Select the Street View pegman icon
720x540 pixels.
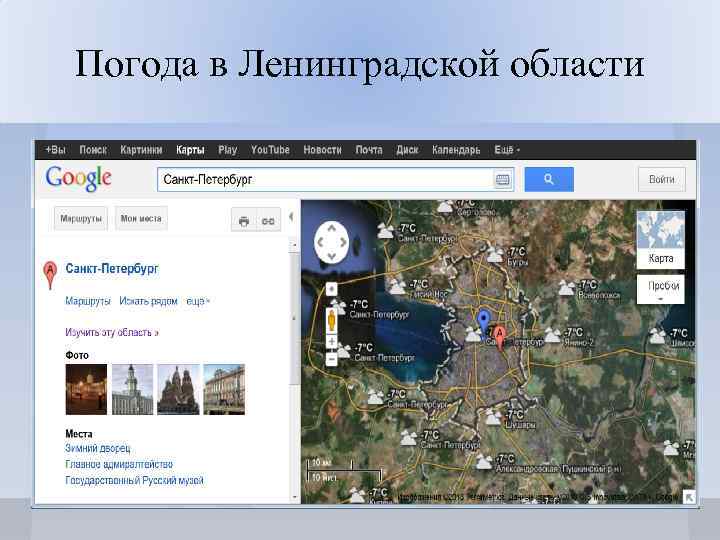[x=332, y=321]
